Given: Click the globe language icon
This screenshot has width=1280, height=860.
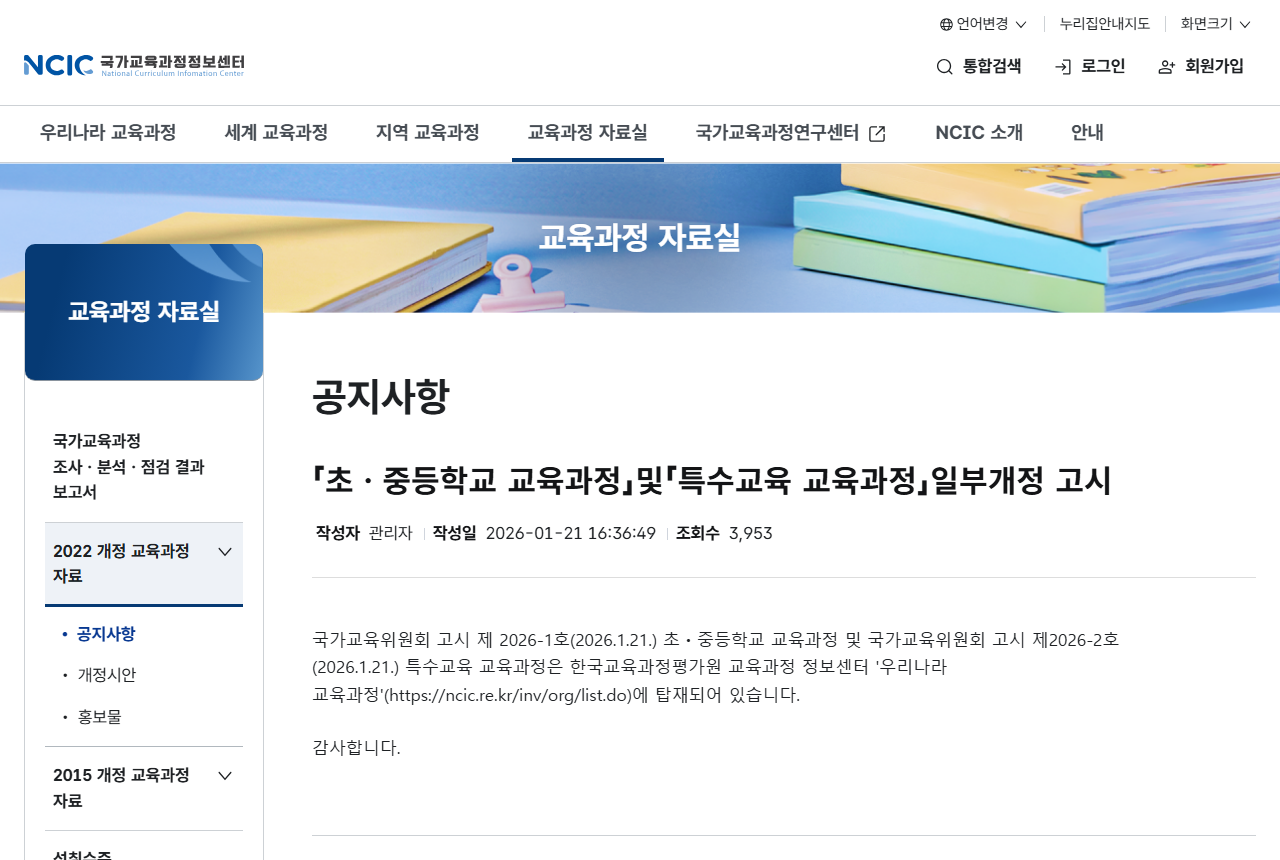Looking at the screenshot, I should 946,24.
